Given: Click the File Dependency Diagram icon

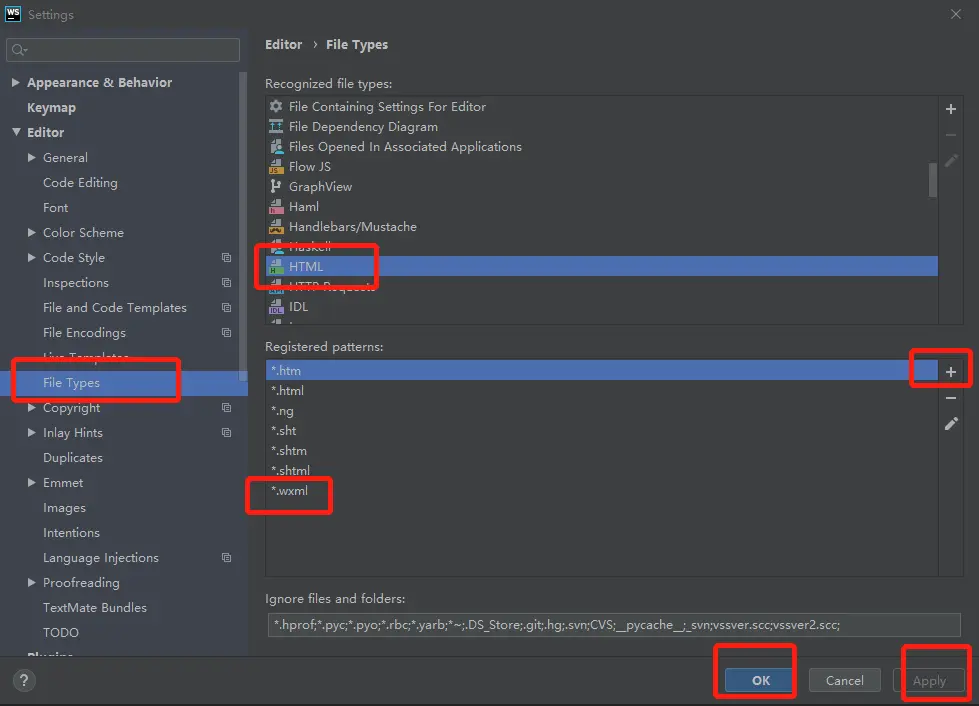Looking at the screenshot, I should [275, 127].
